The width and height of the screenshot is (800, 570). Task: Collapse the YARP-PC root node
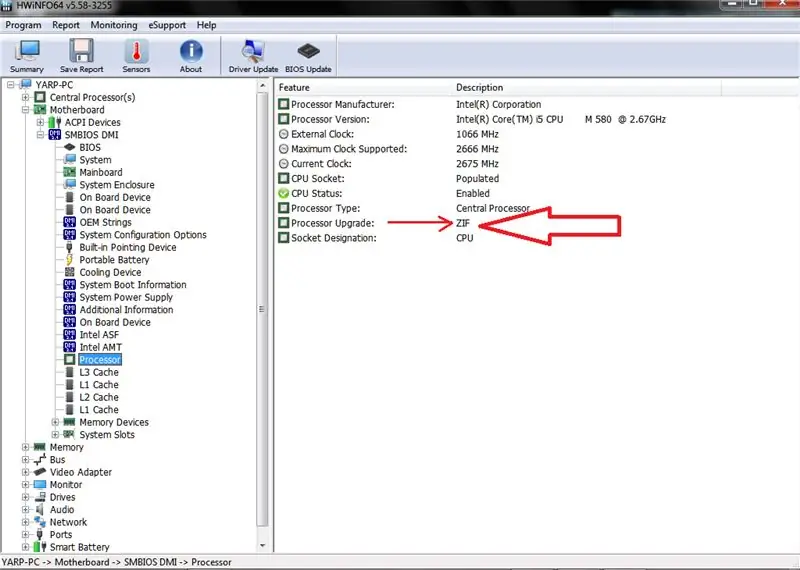11,85
